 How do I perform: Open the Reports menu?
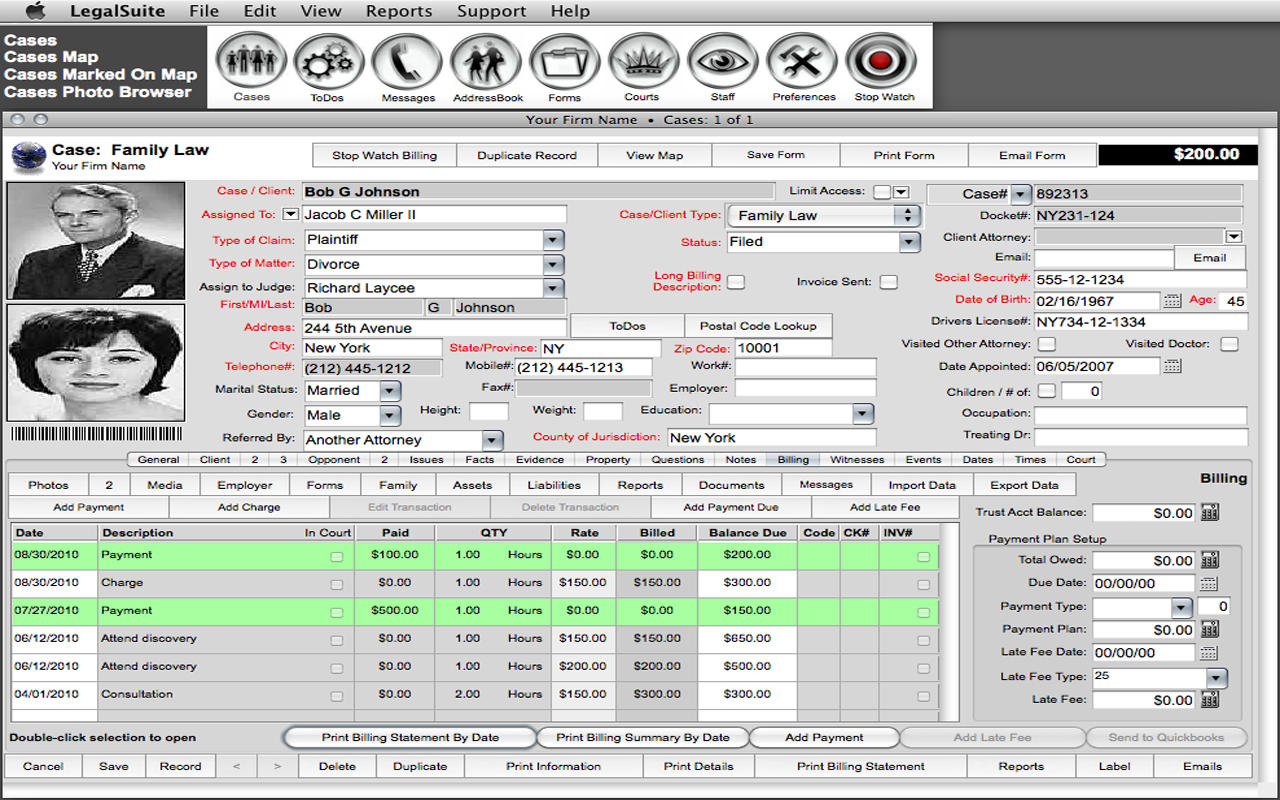click(399, 11)
